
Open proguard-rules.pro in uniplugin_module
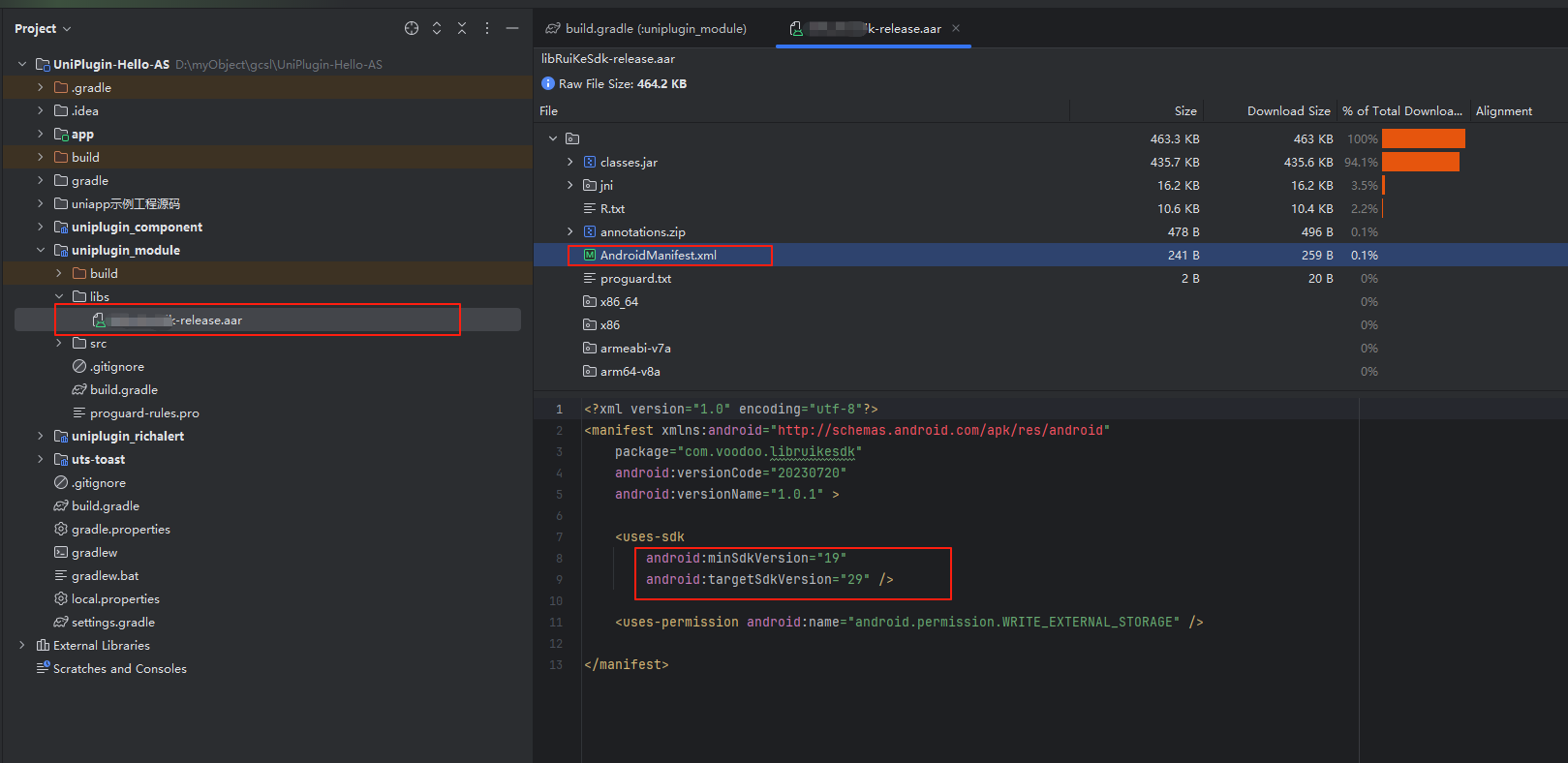pos(144,412)
